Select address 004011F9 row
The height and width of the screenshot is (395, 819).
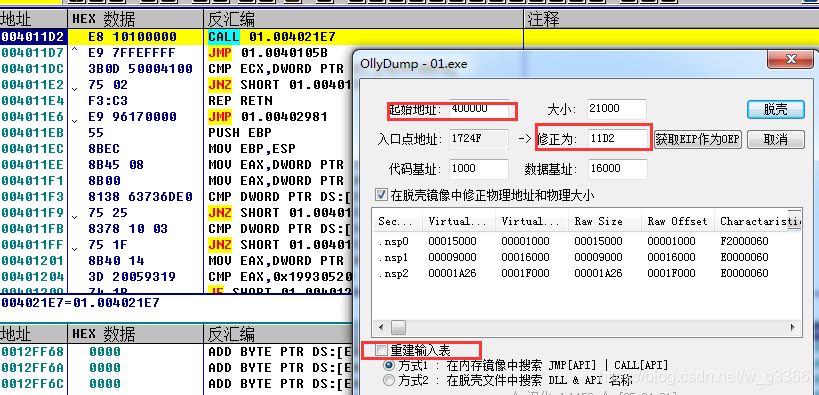click(x=32, y=213)
